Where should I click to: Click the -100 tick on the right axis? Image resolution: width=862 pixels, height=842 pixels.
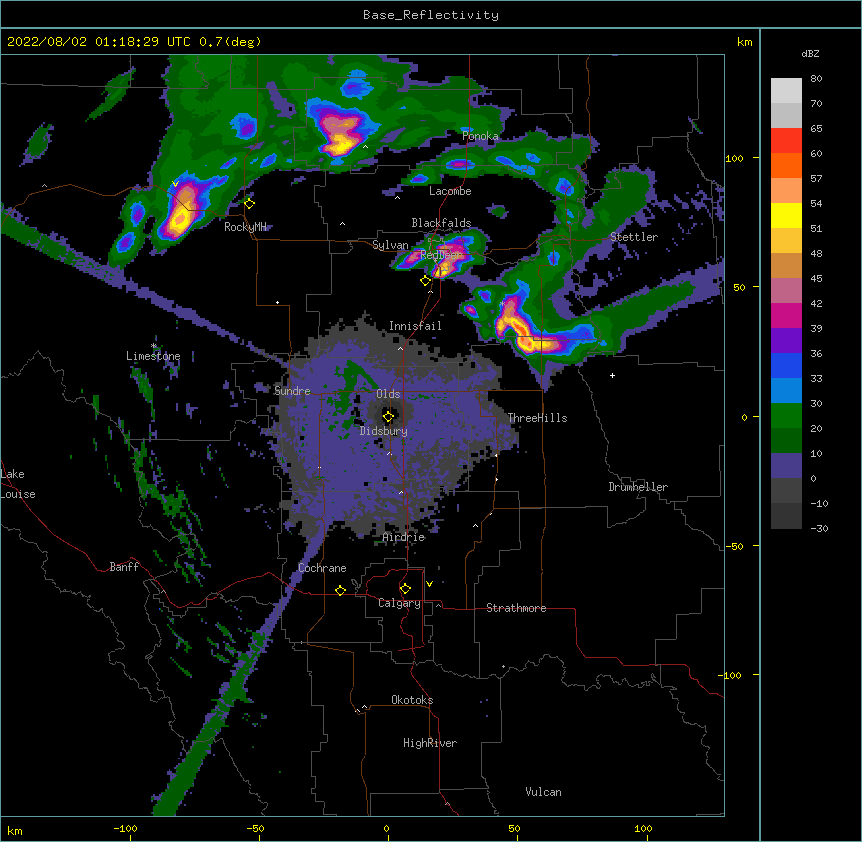click(730, 675)
